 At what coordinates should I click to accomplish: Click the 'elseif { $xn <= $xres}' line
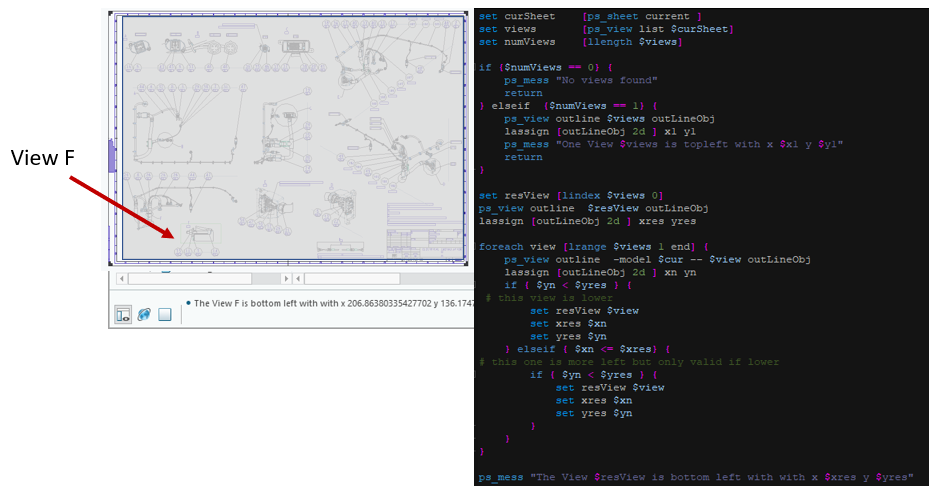[587, 350]
